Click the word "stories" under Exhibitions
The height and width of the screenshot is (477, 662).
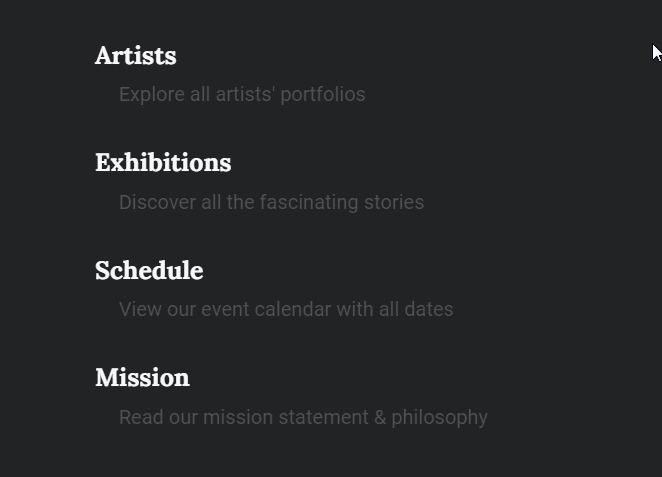[394, 203]
